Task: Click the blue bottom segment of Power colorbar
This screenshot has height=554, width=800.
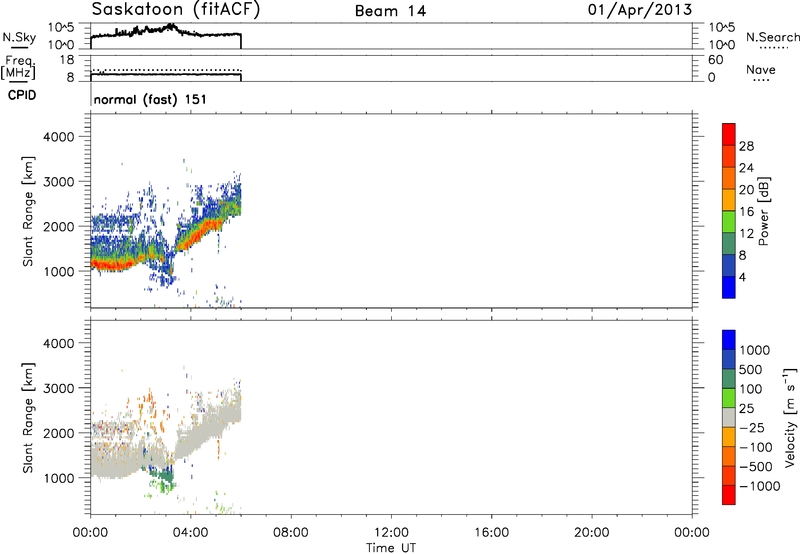Action: 729,287
